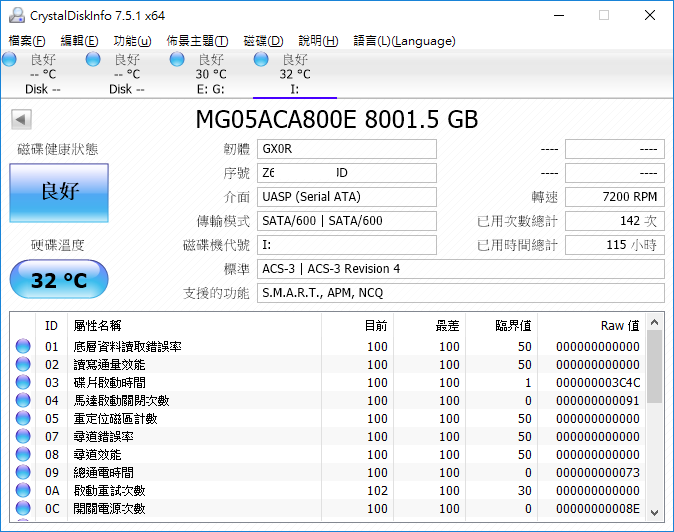The height and width of the screenshot is (532, 674).
Task: Click the status icon for attribute 02
Action: coord(23,364)
